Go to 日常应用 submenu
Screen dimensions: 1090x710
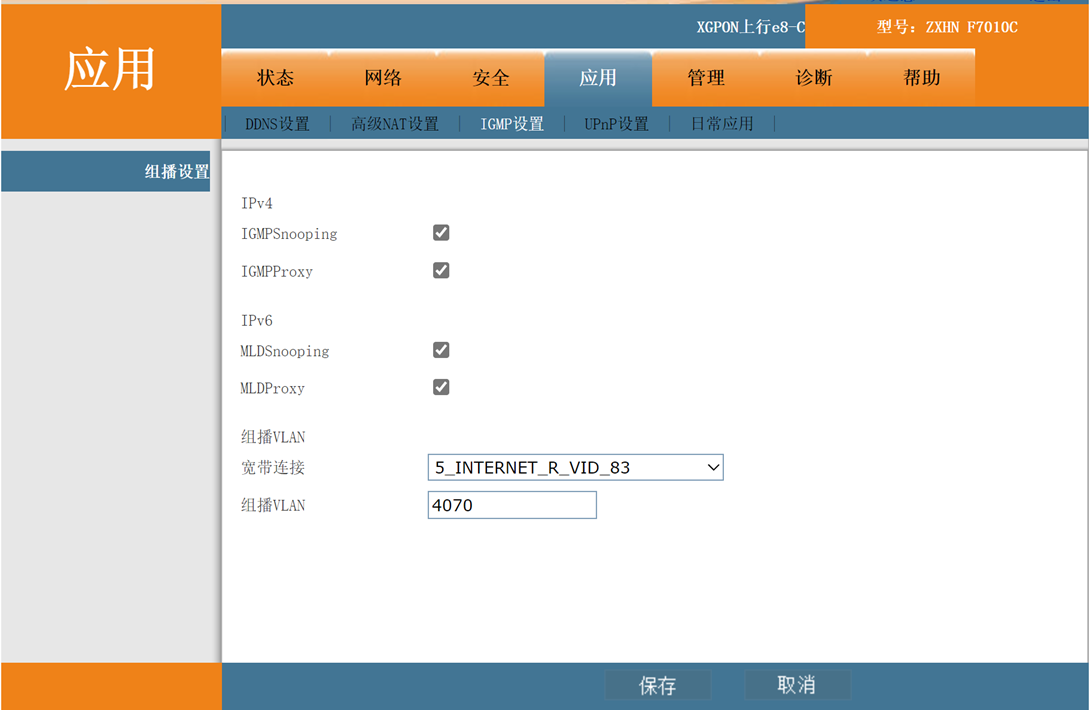pyautogui.click(x=722, y=124)
